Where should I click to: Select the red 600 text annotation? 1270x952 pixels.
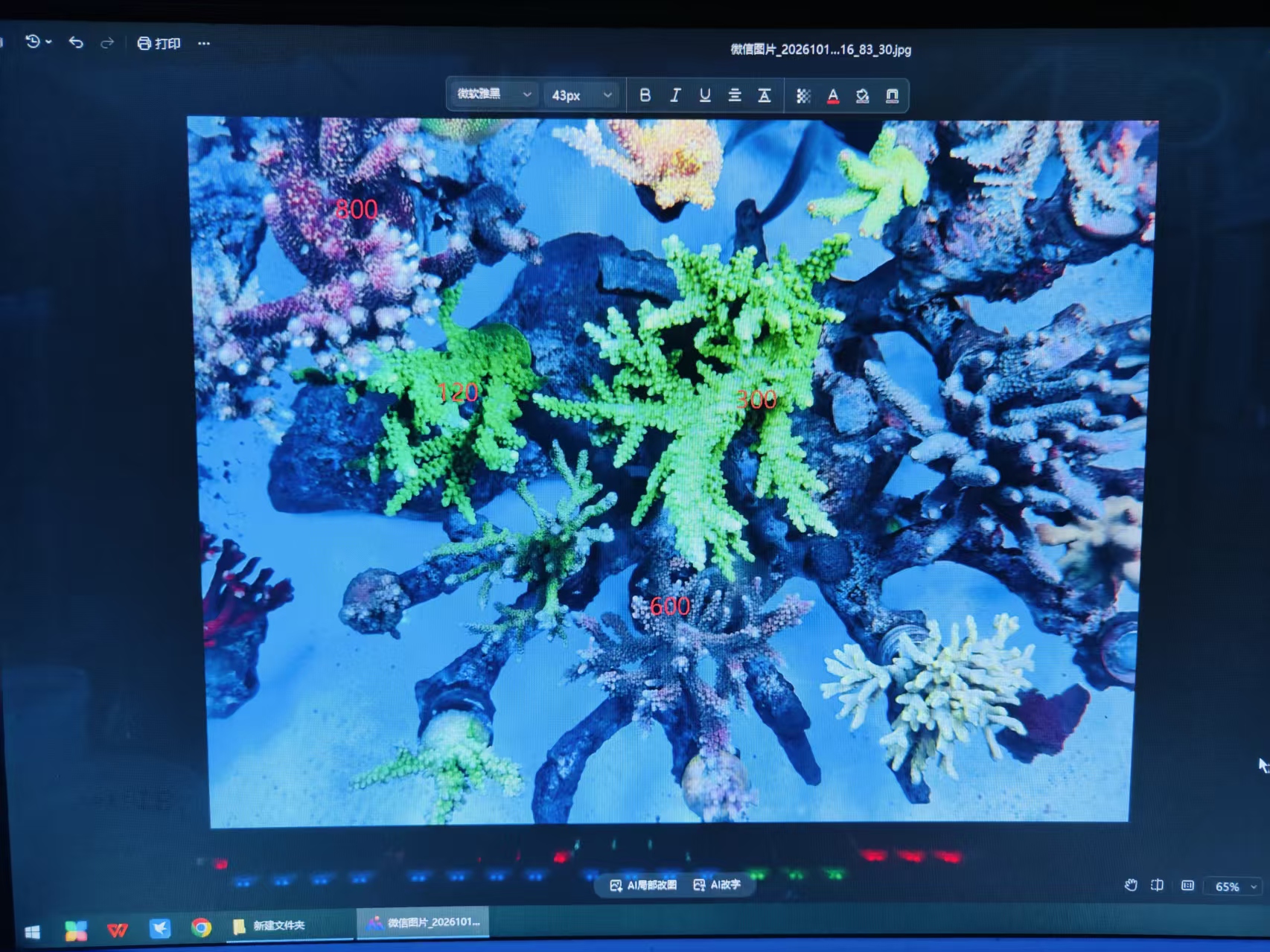pos(670,606)
